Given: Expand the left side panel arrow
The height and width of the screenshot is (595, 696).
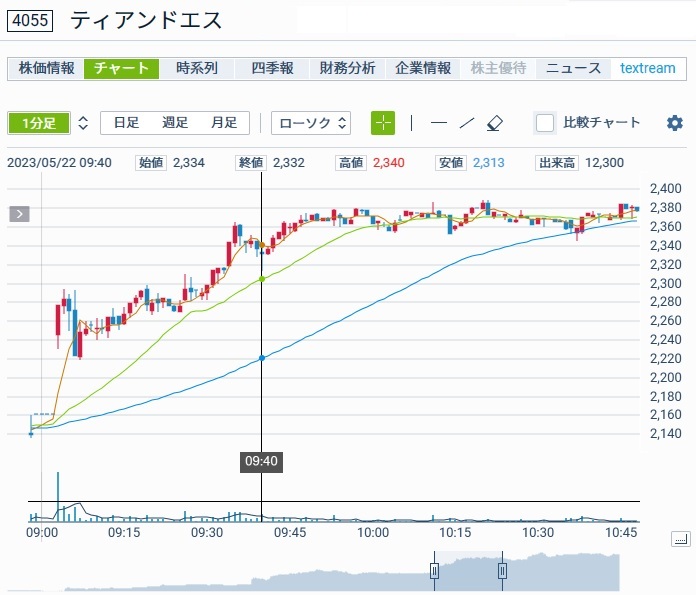Looking at the screenshot, I should [x=20, y=213].
